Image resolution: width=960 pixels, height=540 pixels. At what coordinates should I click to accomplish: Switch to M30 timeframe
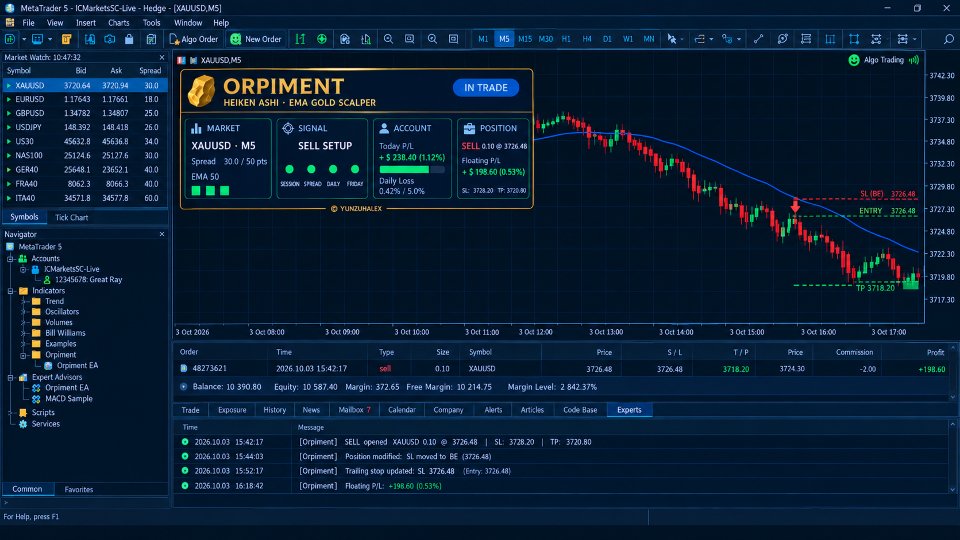(546, 39)
